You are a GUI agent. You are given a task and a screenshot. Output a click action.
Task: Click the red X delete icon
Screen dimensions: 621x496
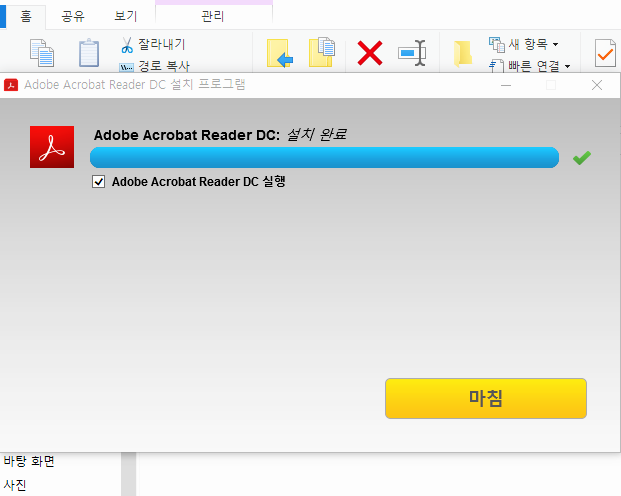pyautogui.click(x=370, y=53)
